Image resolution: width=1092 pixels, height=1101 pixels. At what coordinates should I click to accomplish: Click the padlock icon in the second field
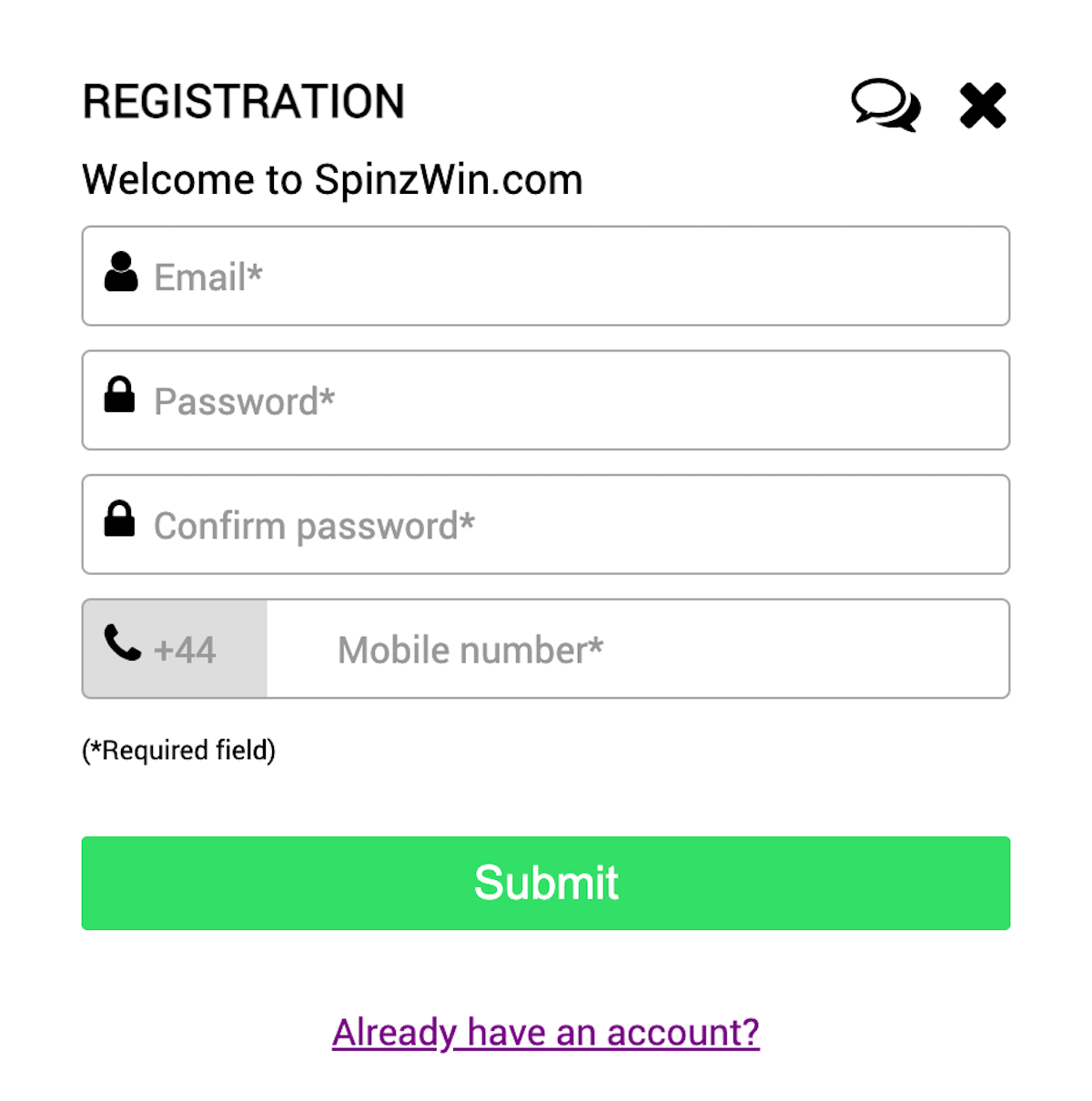pyautogui.click(x=121, y=395)
